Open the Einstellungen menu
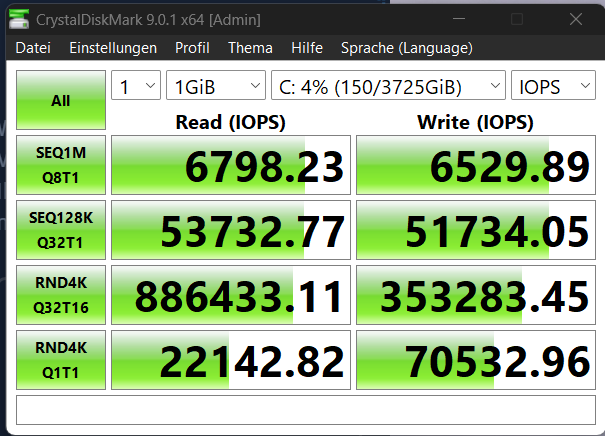Viewport: 605px width, 436px height. coord(113,48)
